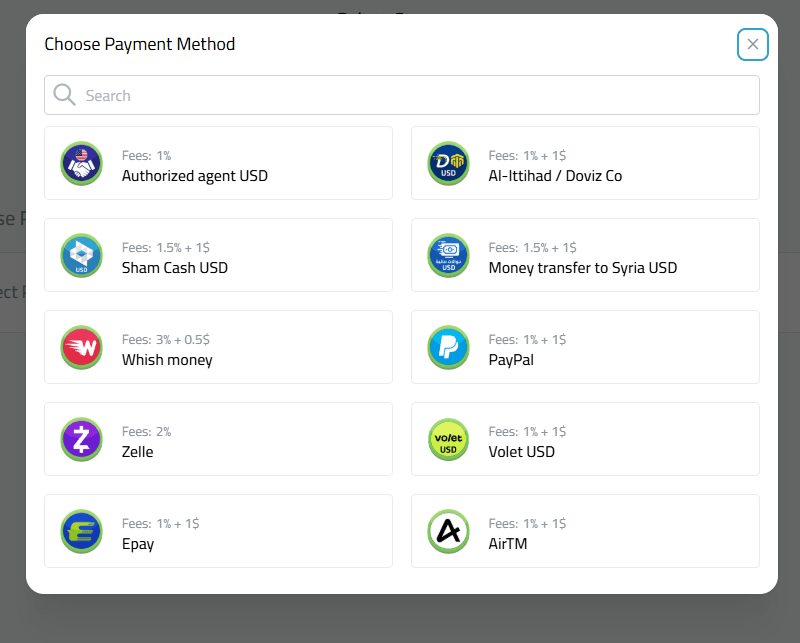800x643 pixels.
Task: Click PayPal's 'Fees: 1% + 1$' text
Action: 528,340
